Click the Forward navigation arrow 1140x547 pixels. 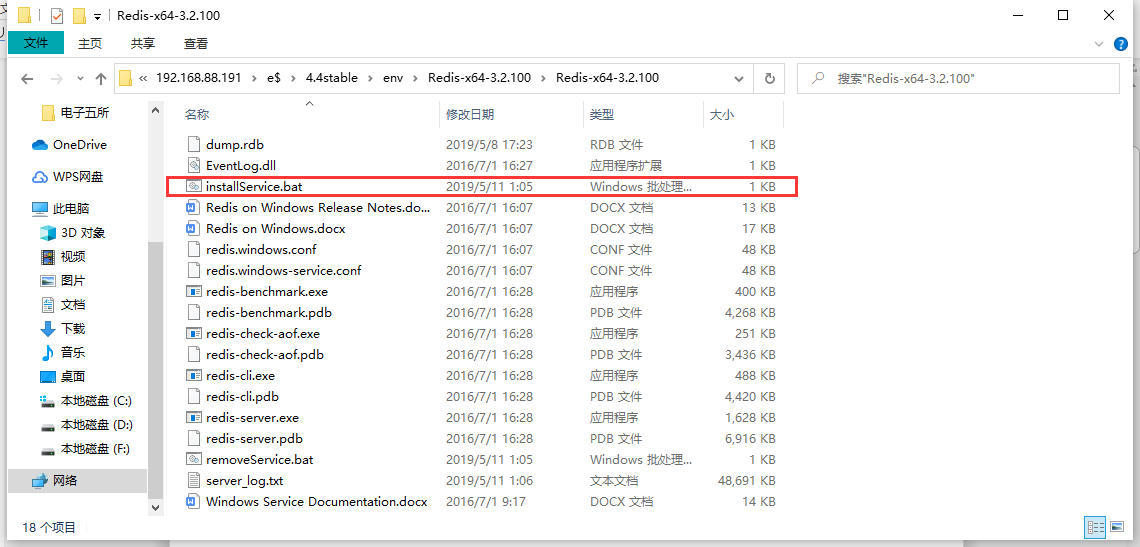tap(57, 79)
